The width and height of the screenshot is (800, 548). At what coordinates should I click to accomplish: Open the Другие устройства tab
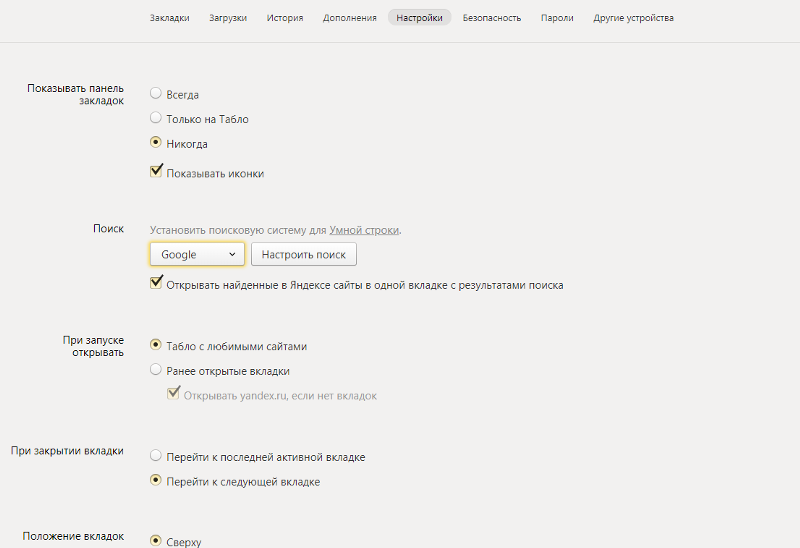(x=633, y=18)
